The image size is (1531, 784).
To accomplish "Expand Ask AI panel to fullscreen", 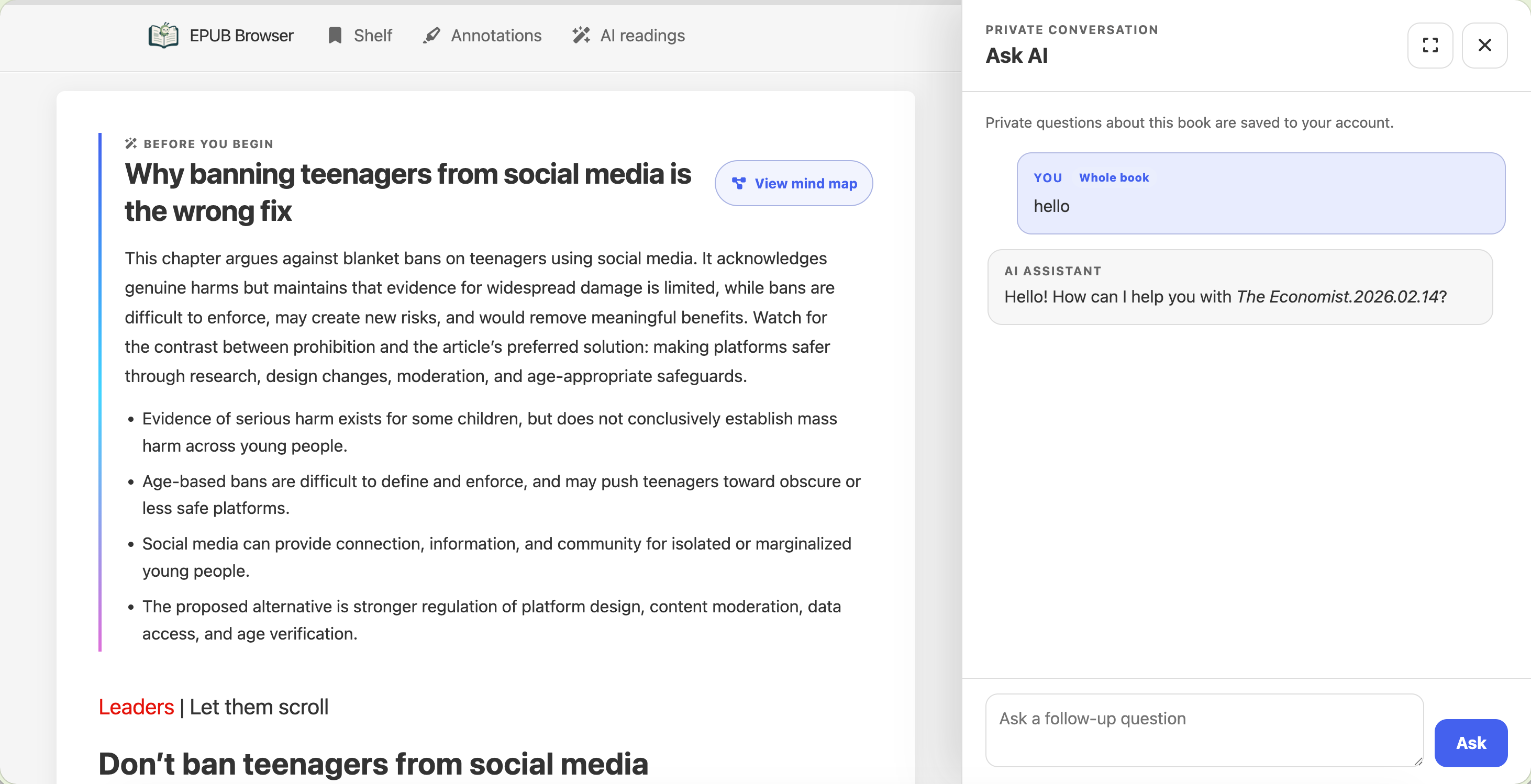I will [x=1430, y=45].
